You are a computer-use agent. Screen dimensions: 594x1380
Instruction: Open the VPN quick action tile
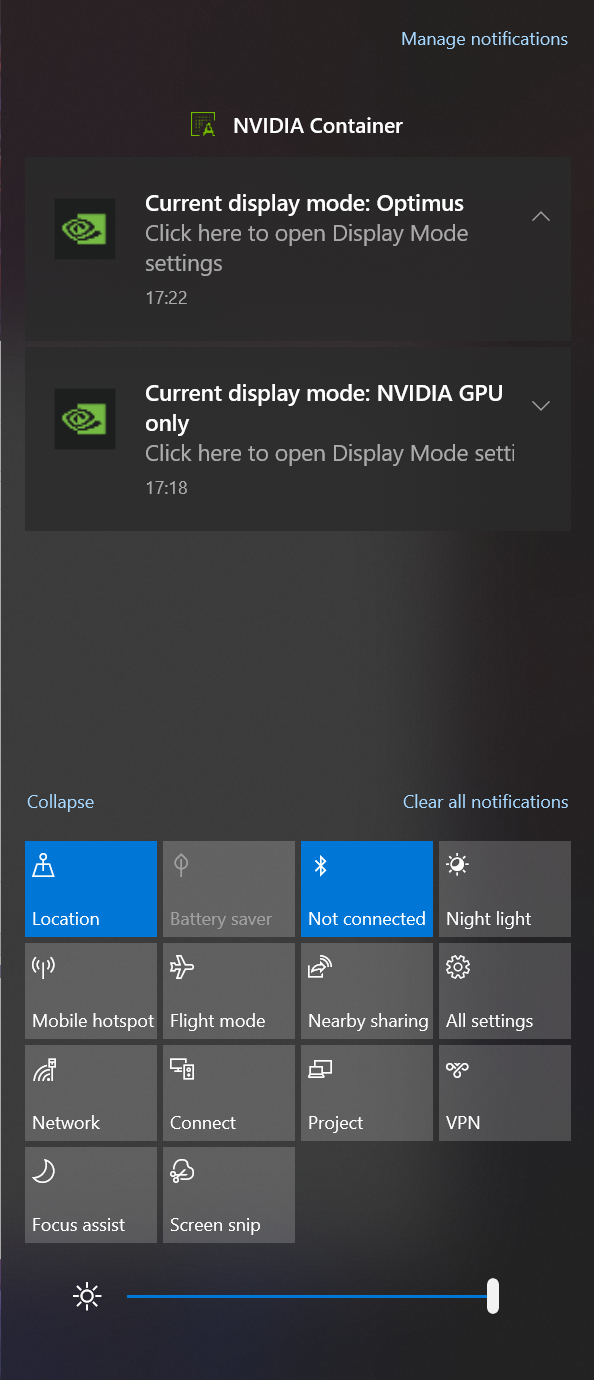pyautogui.click(x=505, y=1093)
